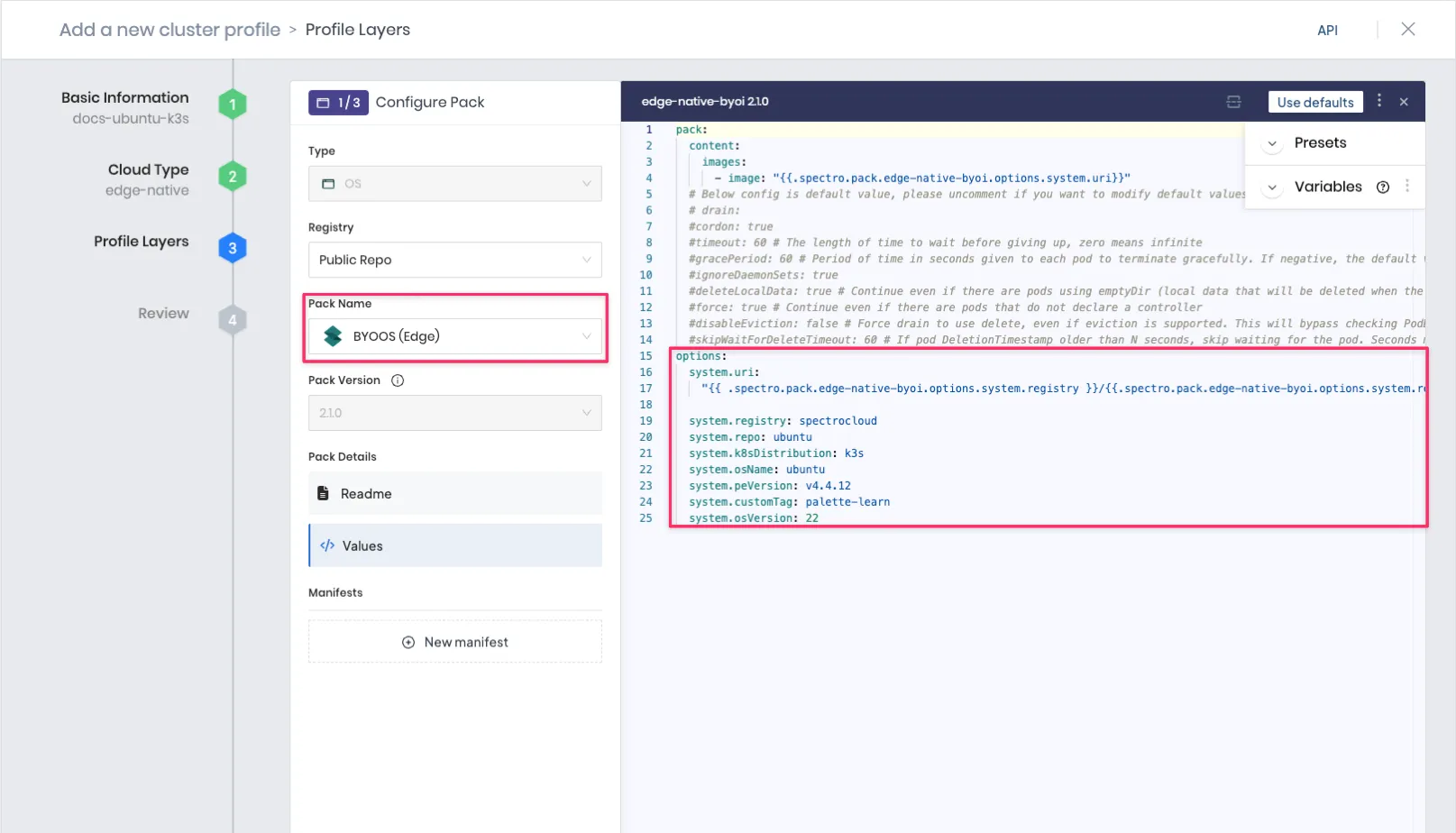Click the split view icon in the editor header
Viewport: 1456px width, 833px height.
coord(1233,101)
